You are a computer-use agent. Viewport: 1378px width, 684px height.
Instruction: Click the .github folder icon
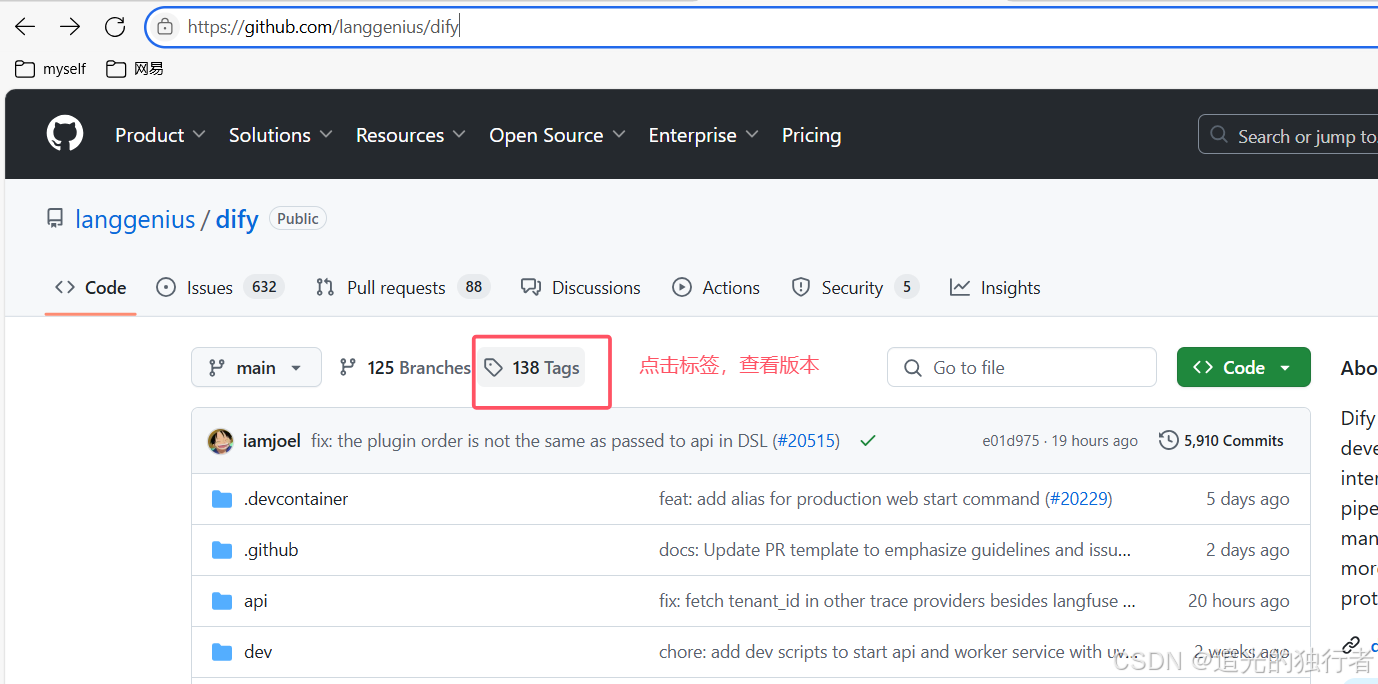[222, 550]
